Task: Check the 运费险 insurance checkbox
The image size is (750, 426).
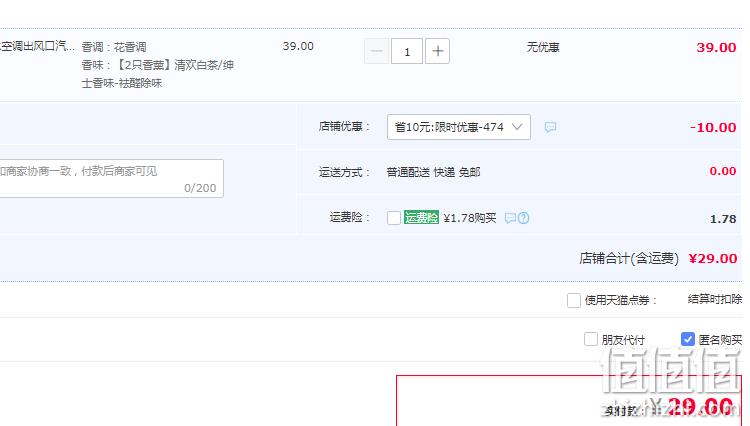Action: (394, 218)
